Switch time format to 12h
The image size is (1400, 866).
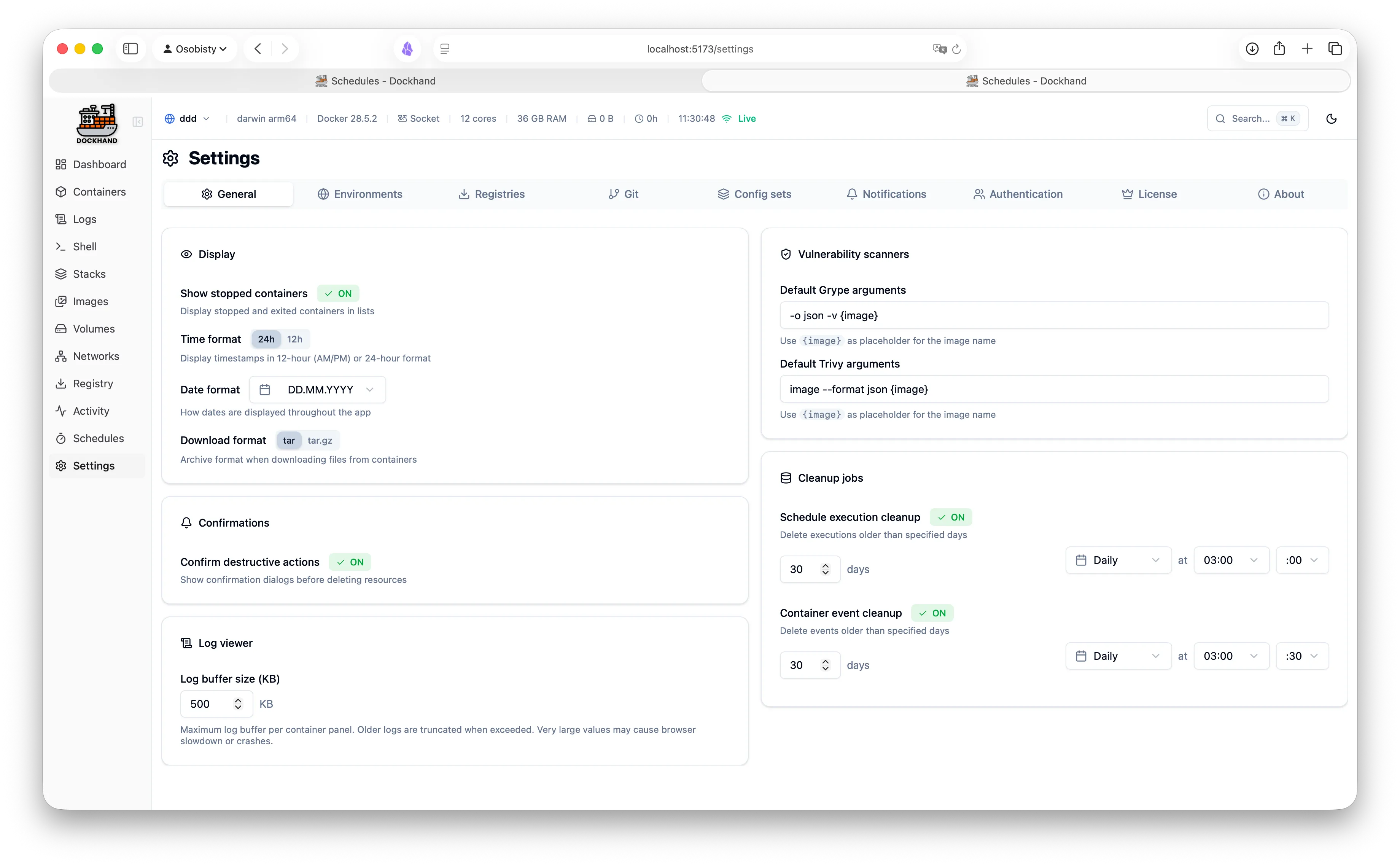294,339
